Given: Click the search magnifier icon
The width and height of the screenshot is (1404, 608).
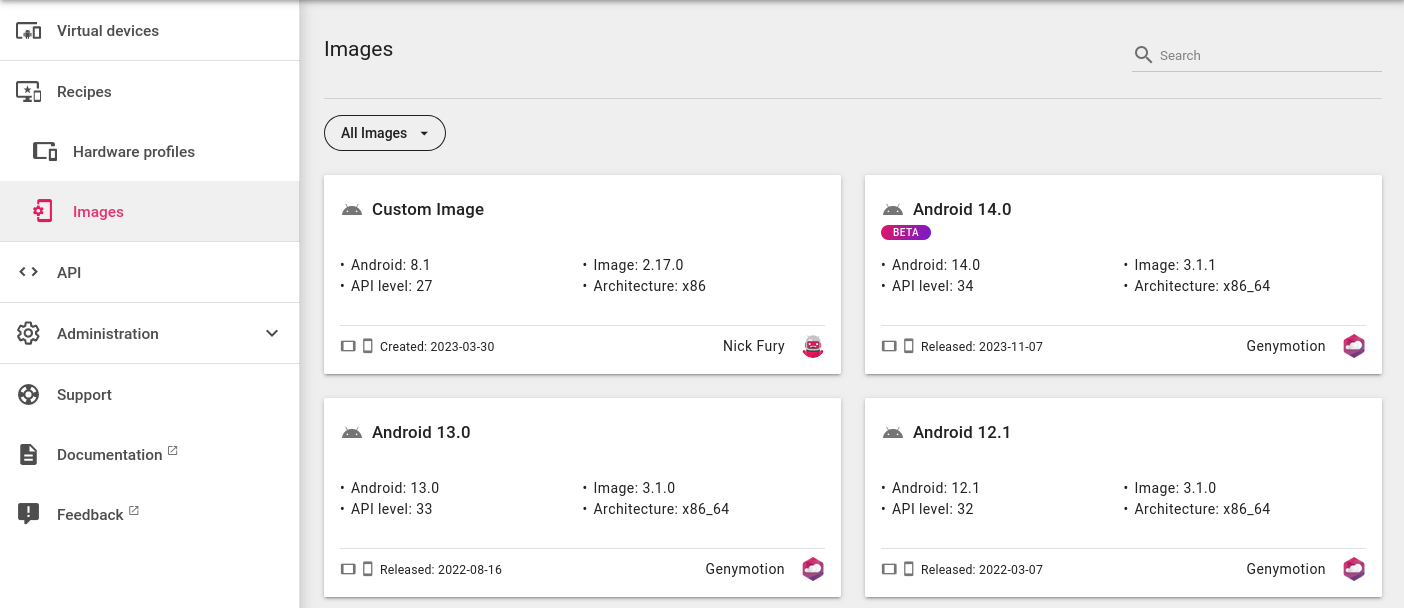Looking at the screenshot, I should point(1143,55).
